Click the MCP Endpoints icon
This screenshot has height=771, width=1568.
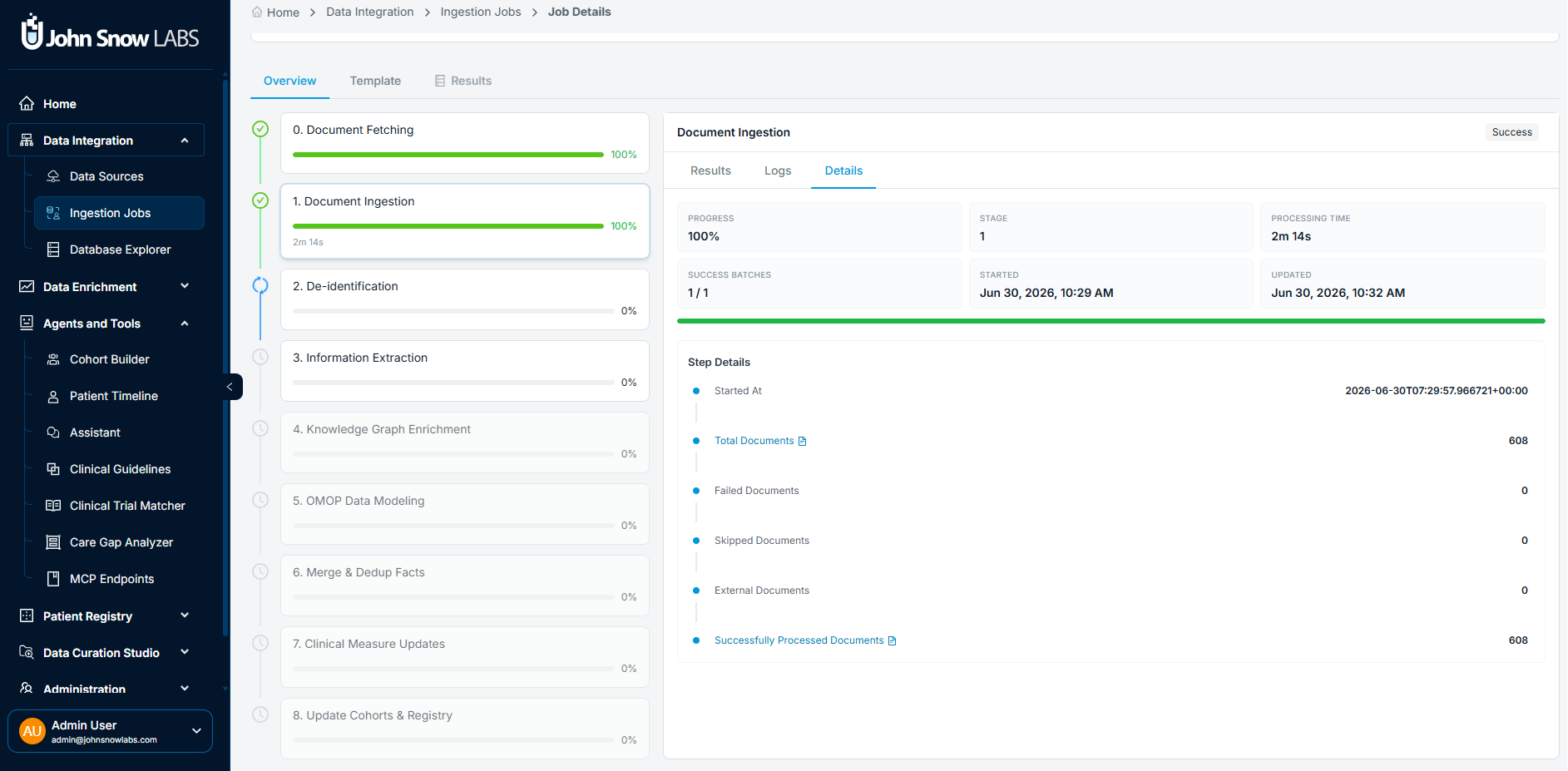tap(53, 579)
